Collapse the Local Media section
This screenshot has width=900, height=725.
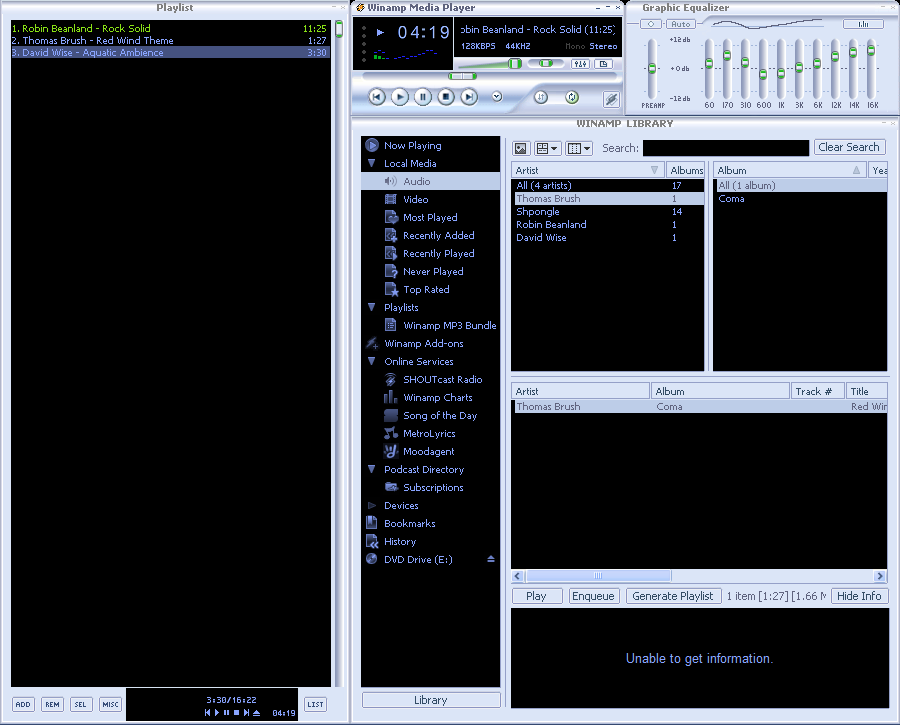[x=372, y=163]
